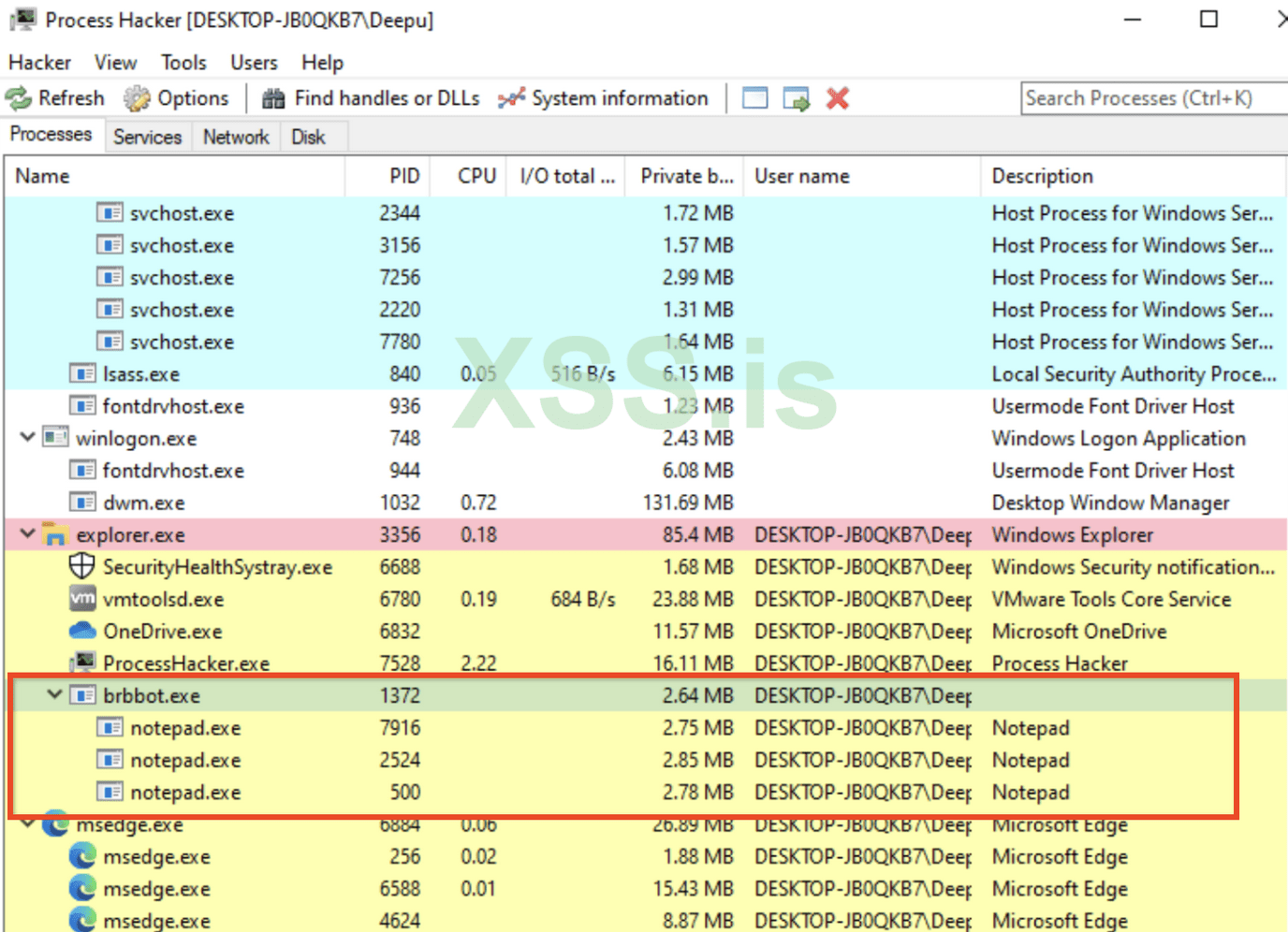Click the vmtoolsd.exe VMware icon

tap(82, 599)
